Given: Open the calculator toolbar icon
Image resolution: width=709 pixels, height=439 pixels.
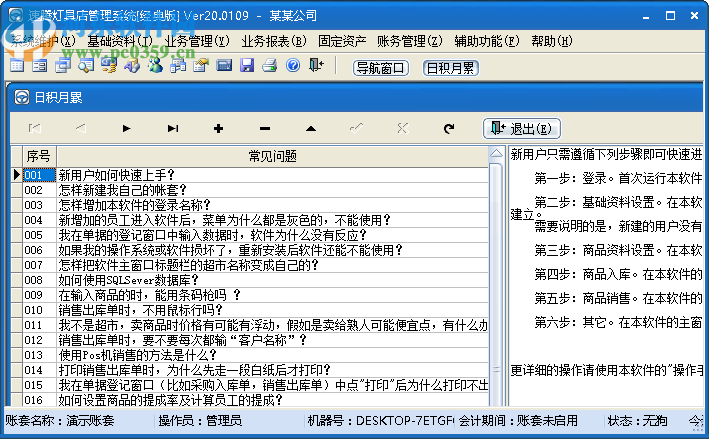Looking at the screenshot, I should (x=224, y=66).
